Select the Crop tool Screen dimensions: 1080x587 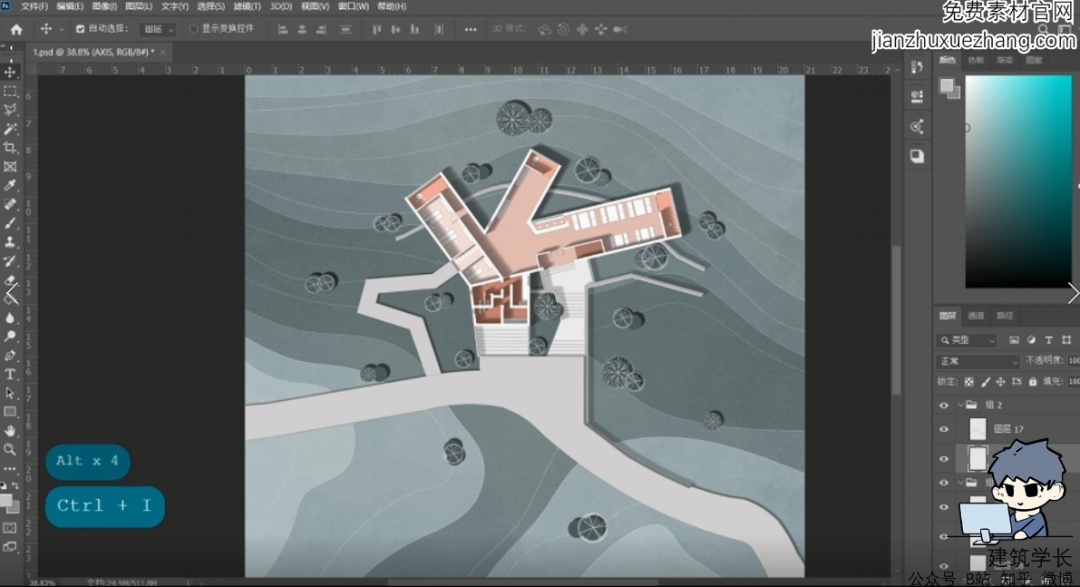[x=10, y=147]
